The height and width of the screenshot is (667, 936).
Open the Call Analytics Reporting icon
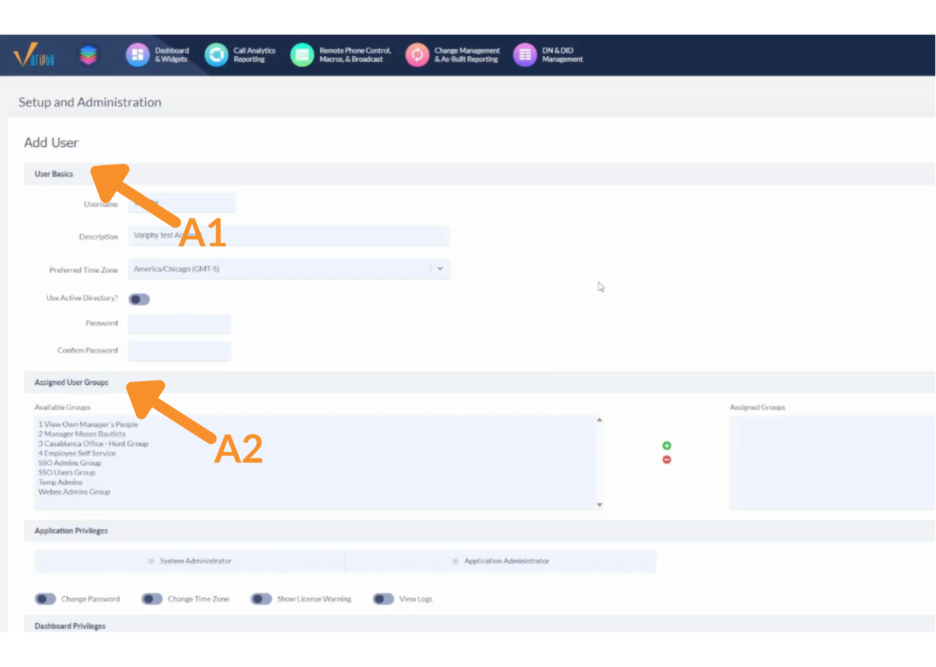coord(216,55)
